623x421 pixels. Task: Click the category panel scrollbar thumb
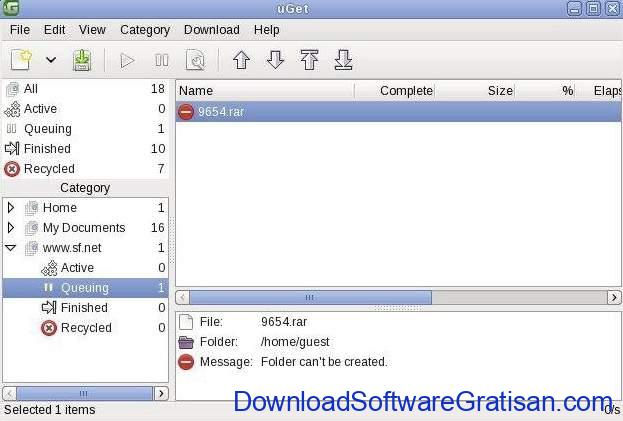click(83, 393)
